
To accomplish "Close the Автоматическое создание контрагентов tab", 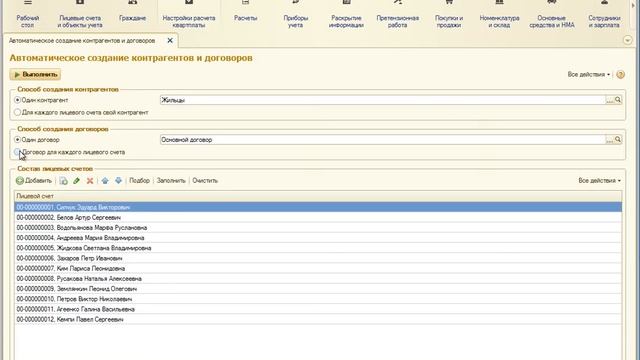I will coord(170,40).
